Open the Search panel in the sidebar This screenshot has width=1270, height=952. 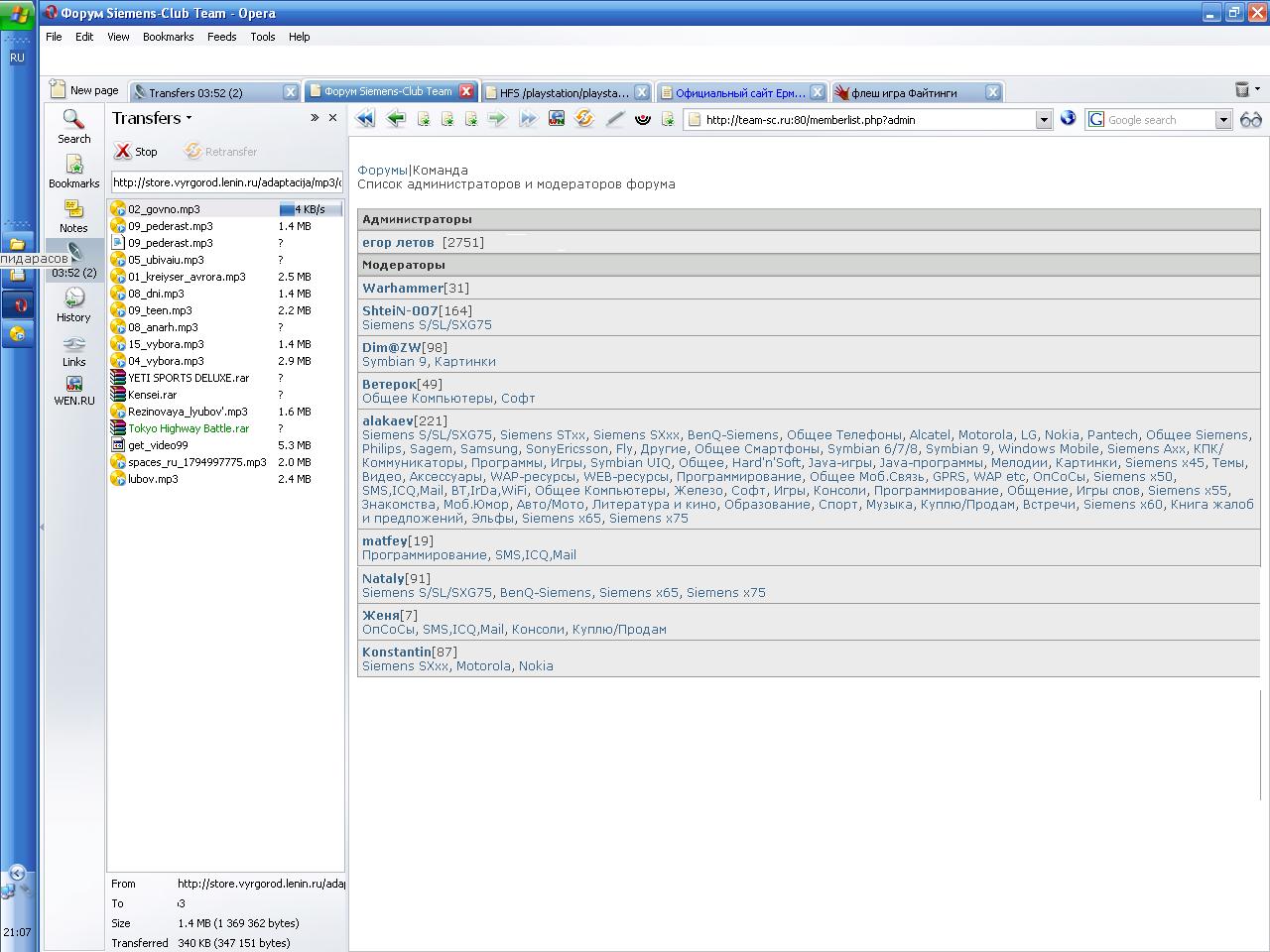73,126
